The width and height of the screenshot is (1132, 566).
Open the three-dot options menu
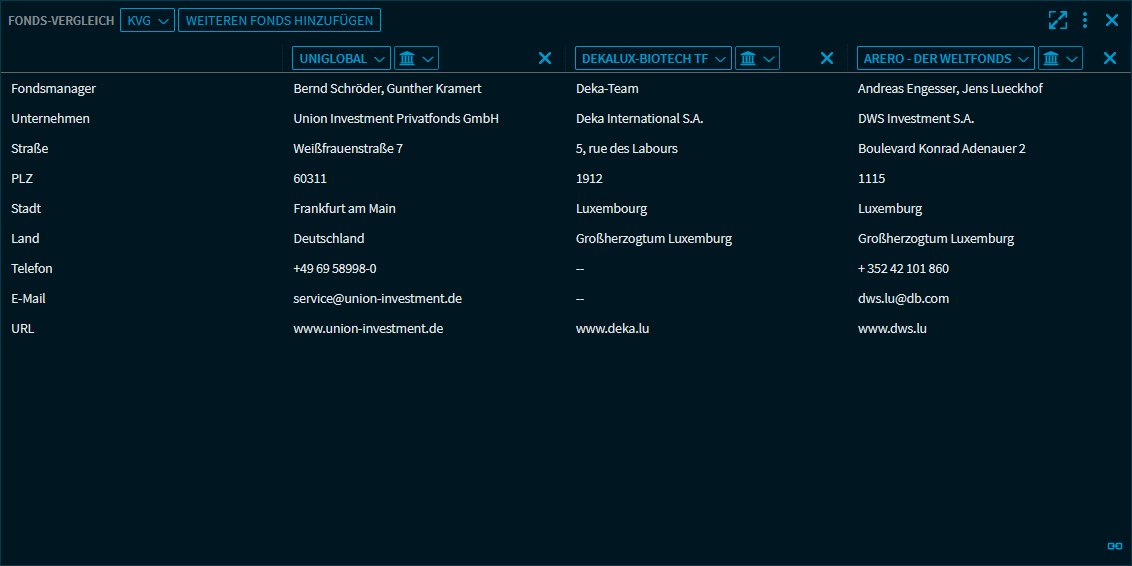coord(1085,20)
